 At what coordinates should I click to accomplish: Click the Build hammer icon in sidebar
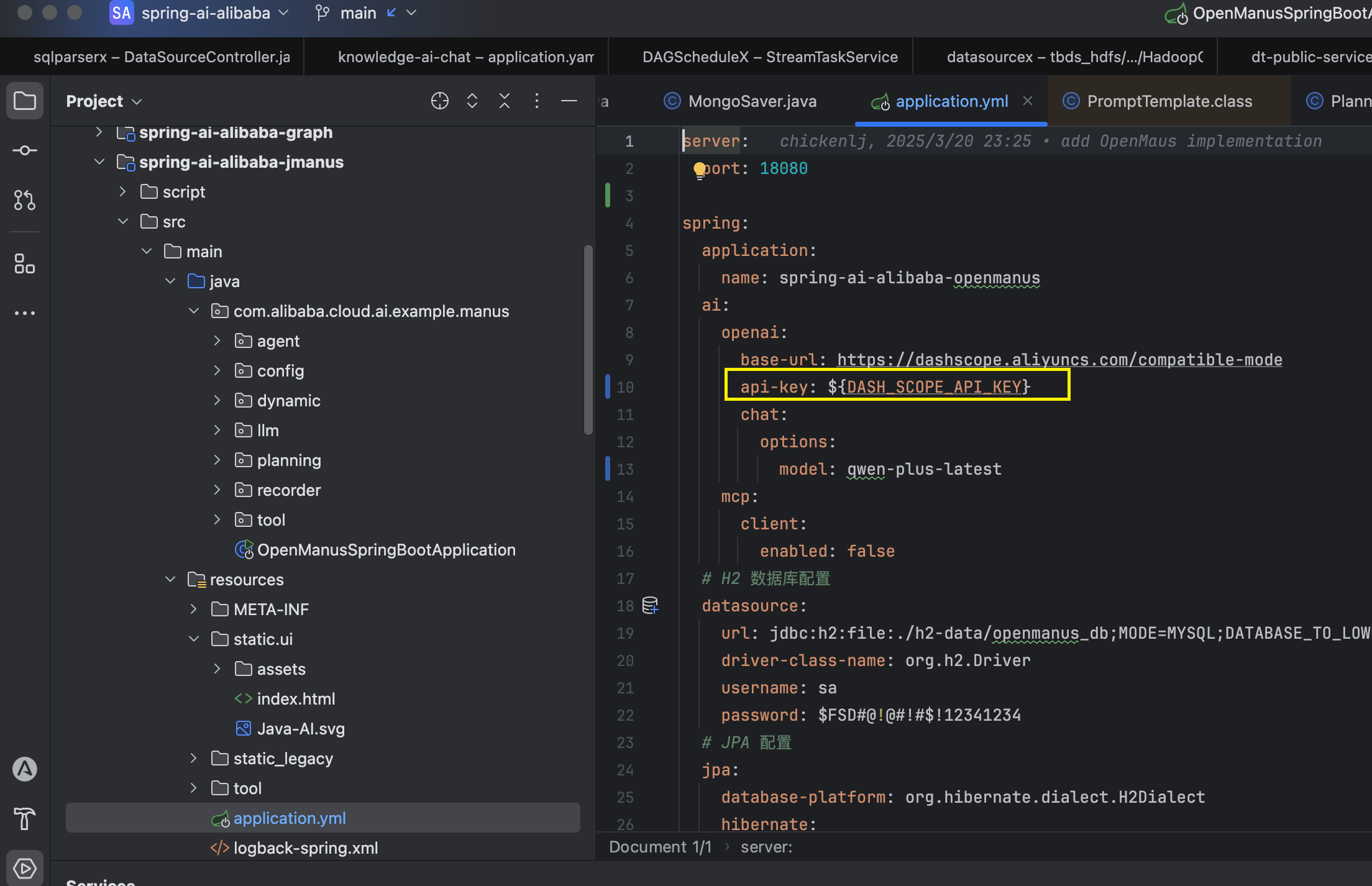[x=25, y=819]
